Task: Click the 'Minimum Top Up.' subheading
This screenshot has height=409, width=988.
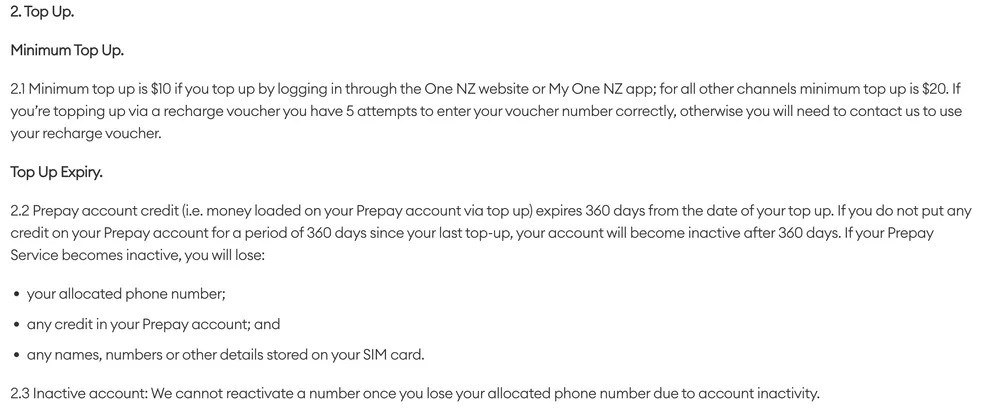Action: coord(66,49)
